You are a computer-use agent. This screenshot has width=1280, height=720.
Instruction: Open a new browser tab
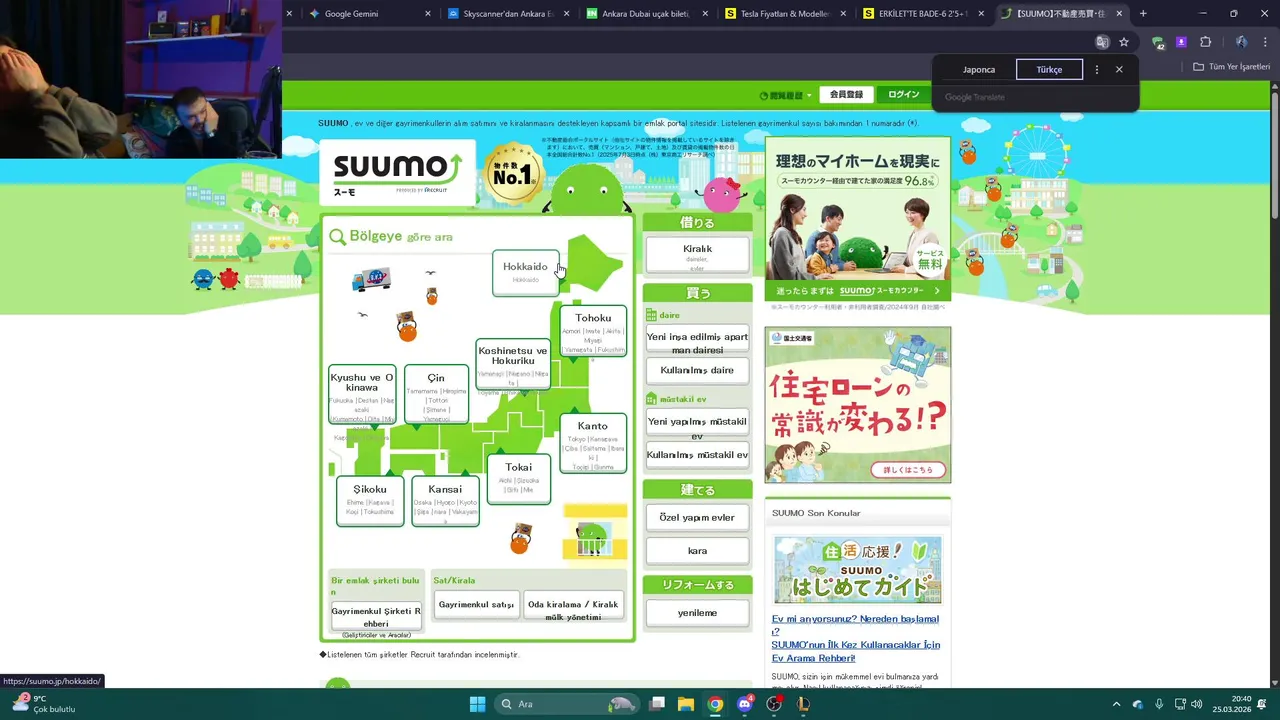[x=1143, y=14]
